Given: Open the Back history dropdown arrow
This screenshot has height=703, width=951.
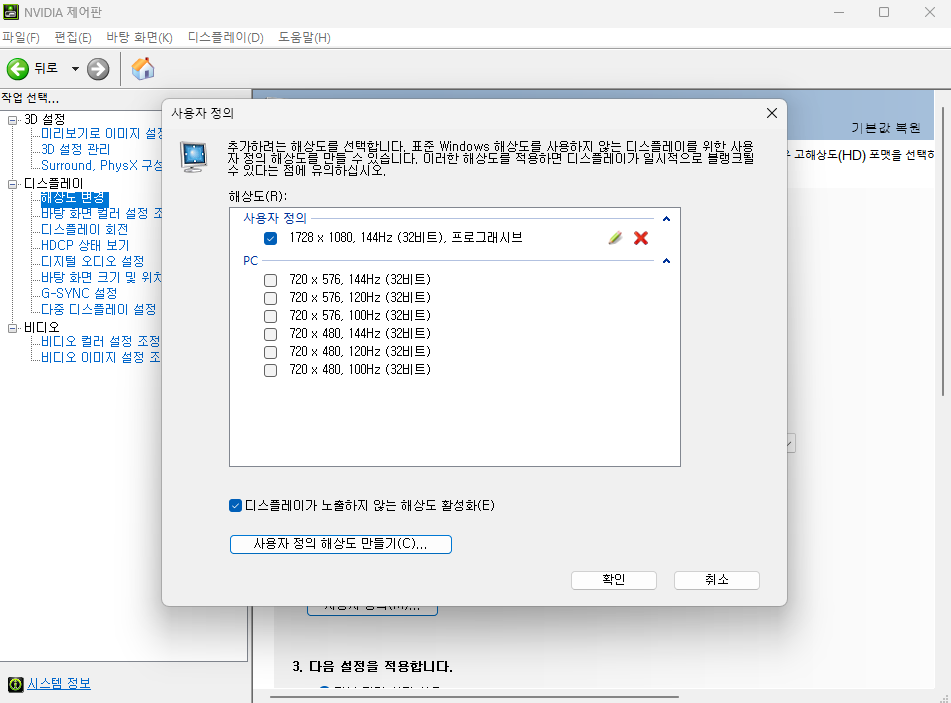Looking at the screenshot, I should click(x=75, y=69).
